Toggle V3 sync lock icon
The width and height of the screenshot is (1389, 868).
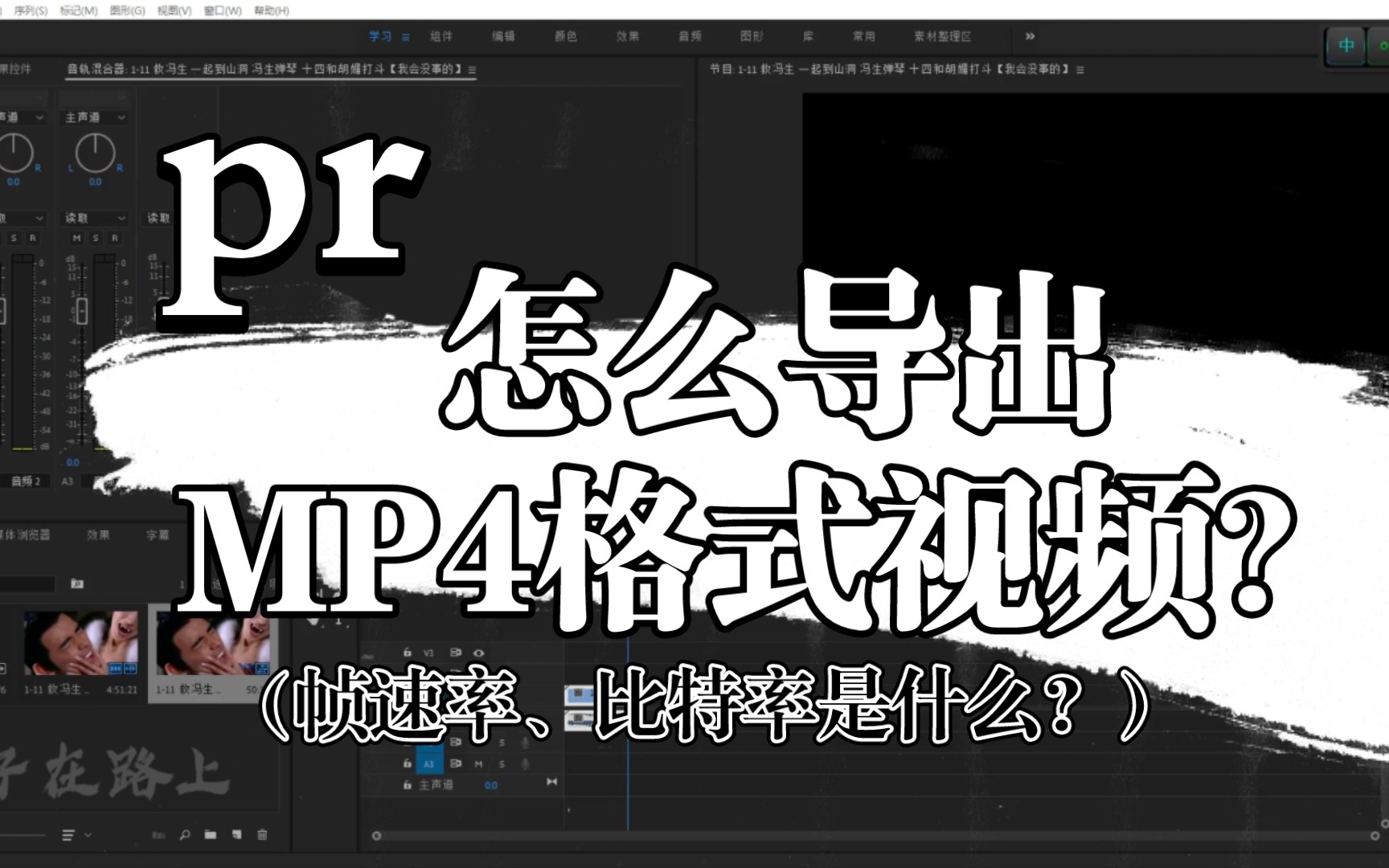456,653
